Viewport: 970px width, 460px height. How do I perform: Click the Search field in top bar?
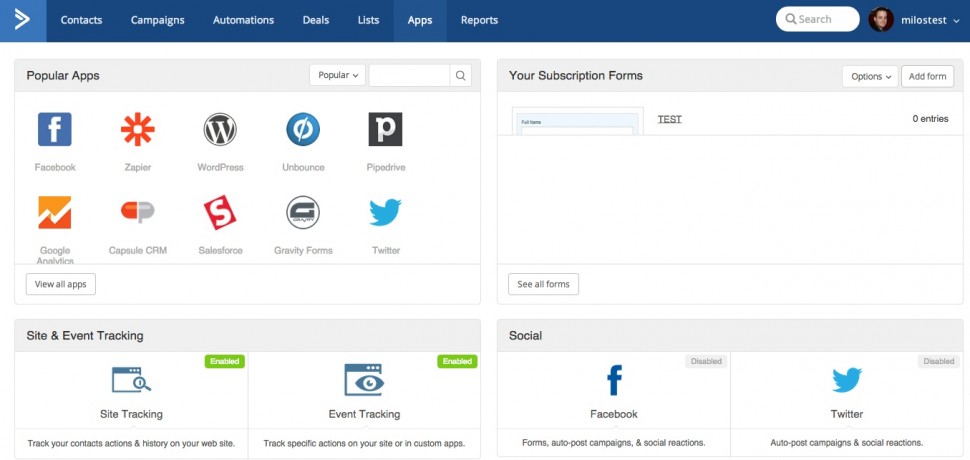[x=817, y=19]
